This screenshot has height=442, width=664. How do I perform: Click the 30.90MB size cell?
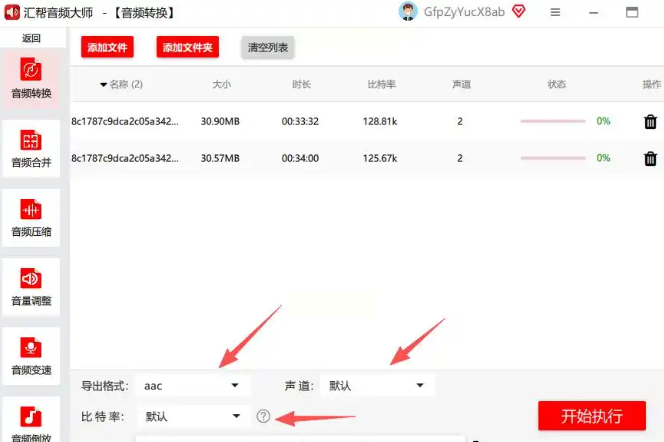click(220, 122)
